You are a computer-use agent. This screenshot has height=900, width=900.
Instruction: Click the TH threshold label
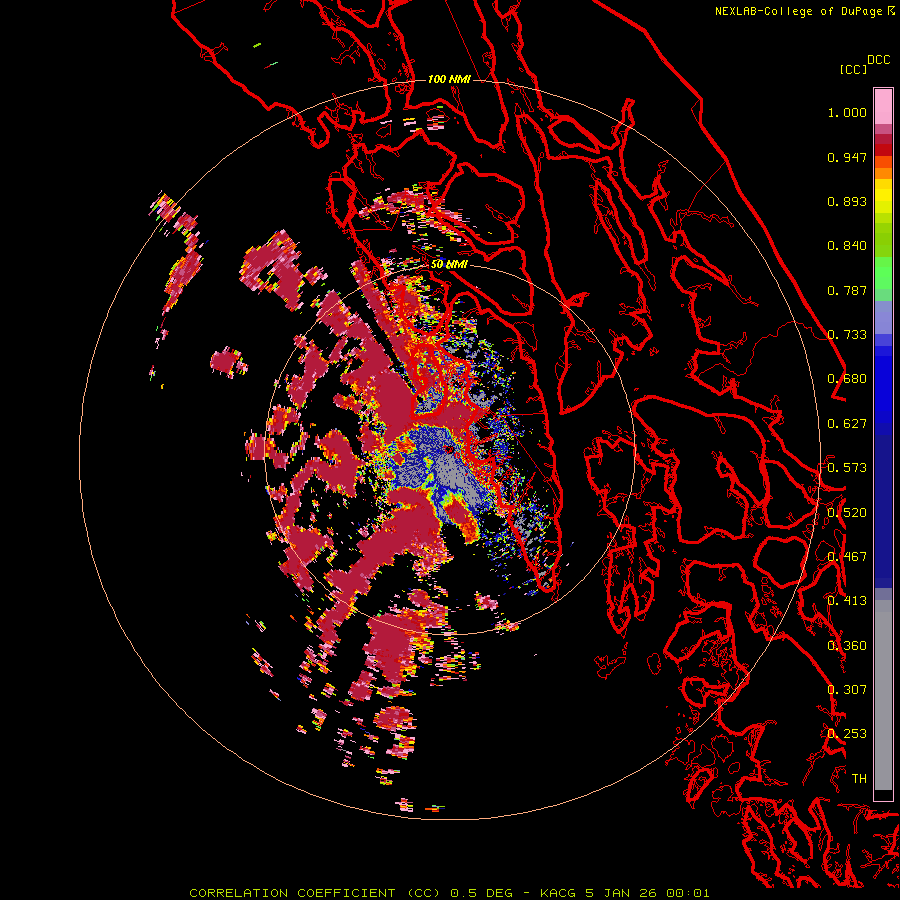859,779
